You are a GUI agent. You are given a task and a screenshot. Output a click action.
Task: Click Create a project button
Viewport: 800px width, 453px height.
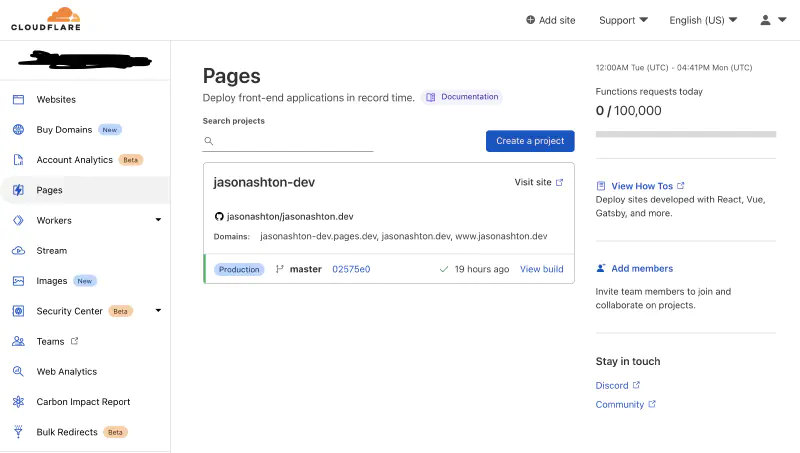530,141
